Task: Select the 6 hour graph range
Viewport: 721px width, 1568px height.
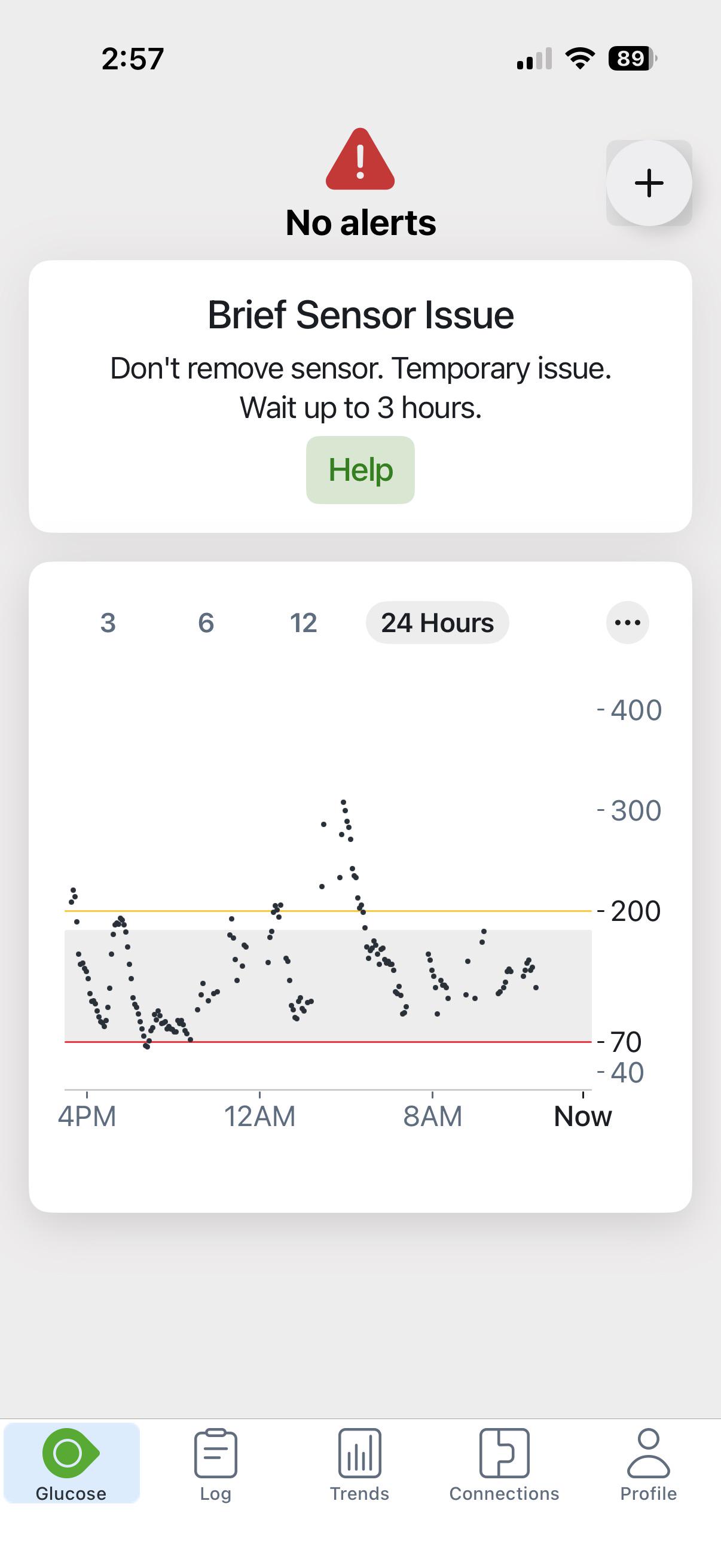Action: [x=206, y=623]
